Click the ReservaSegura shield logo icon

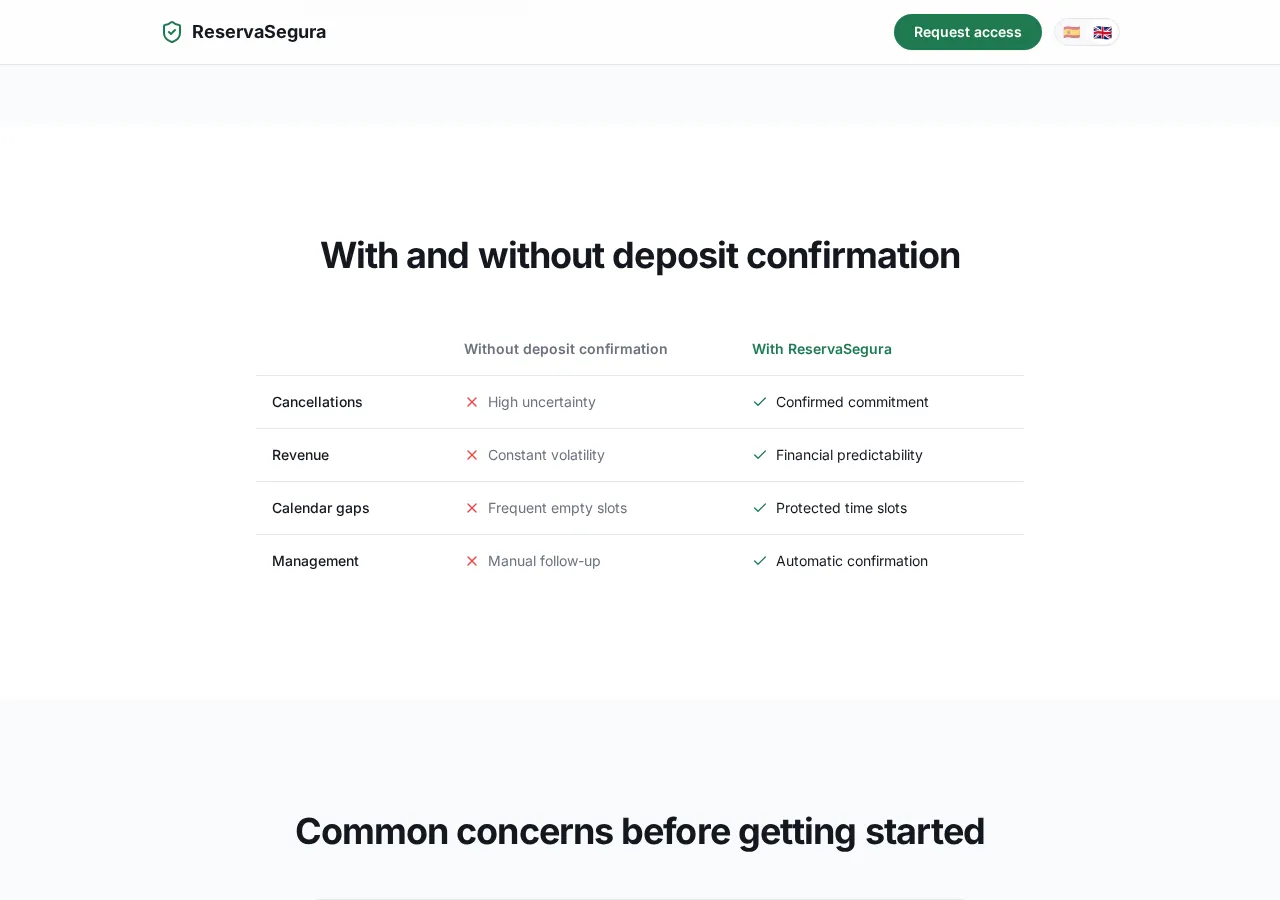(171, 32)
